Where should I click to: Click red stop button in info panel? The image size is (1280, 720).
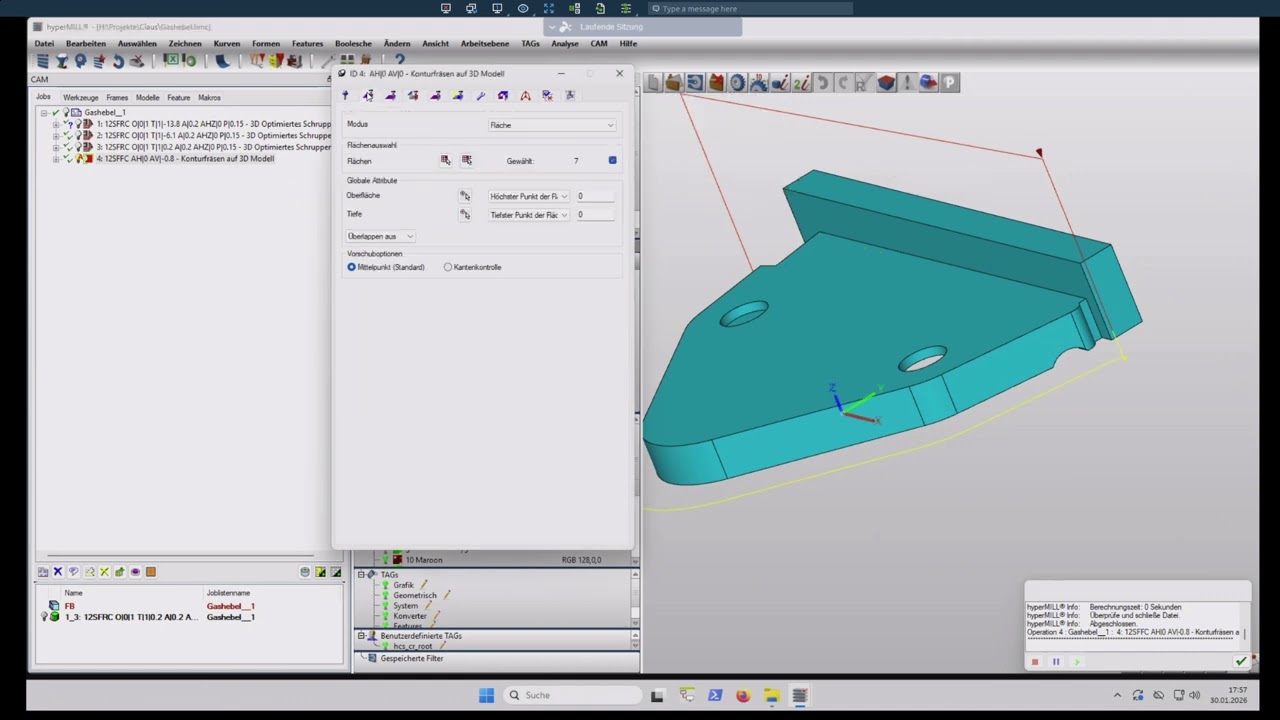point(1035,661)
